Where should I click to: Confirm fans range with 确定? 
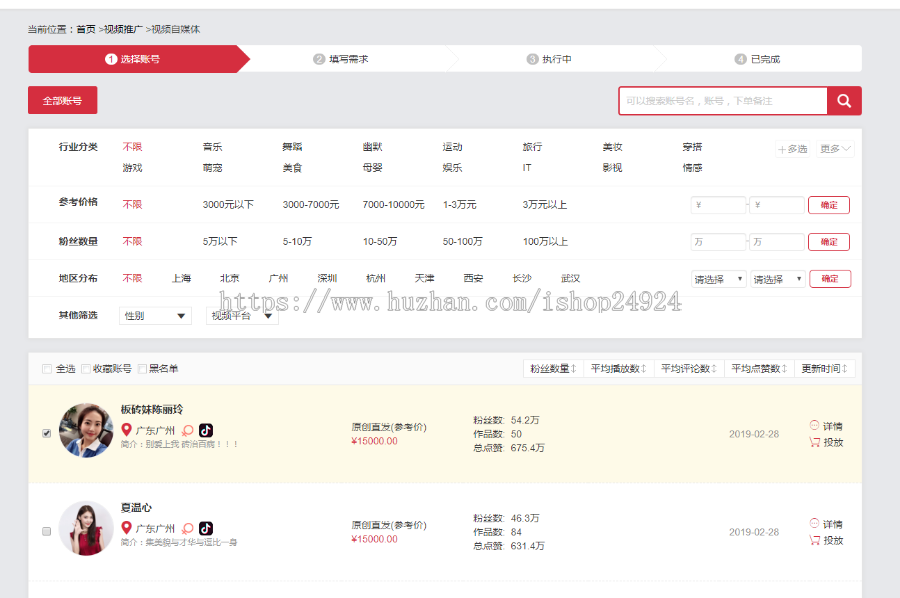coord(829,242)
